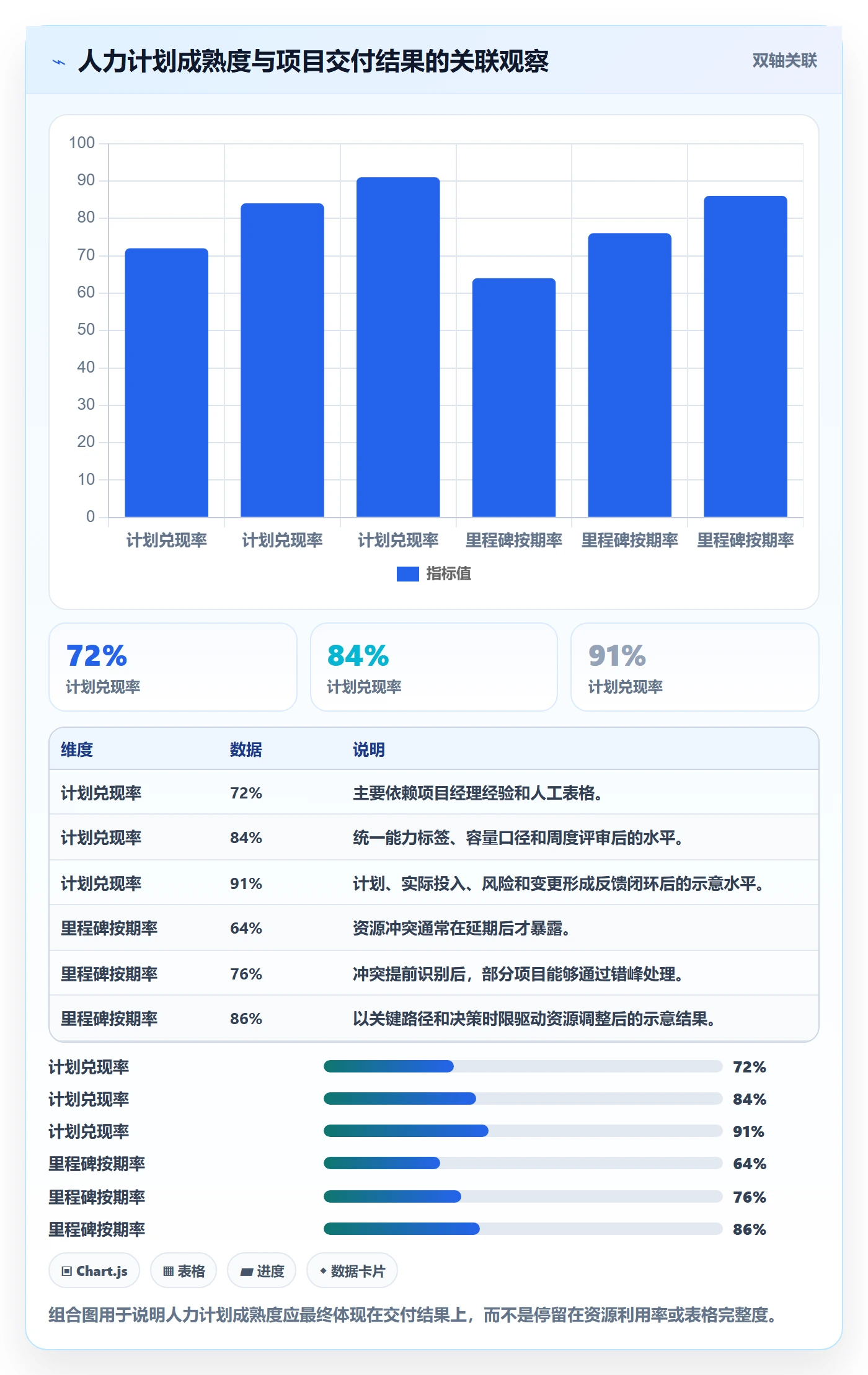Click the text 资源冲突通常在延期后才暴露。

461,928
